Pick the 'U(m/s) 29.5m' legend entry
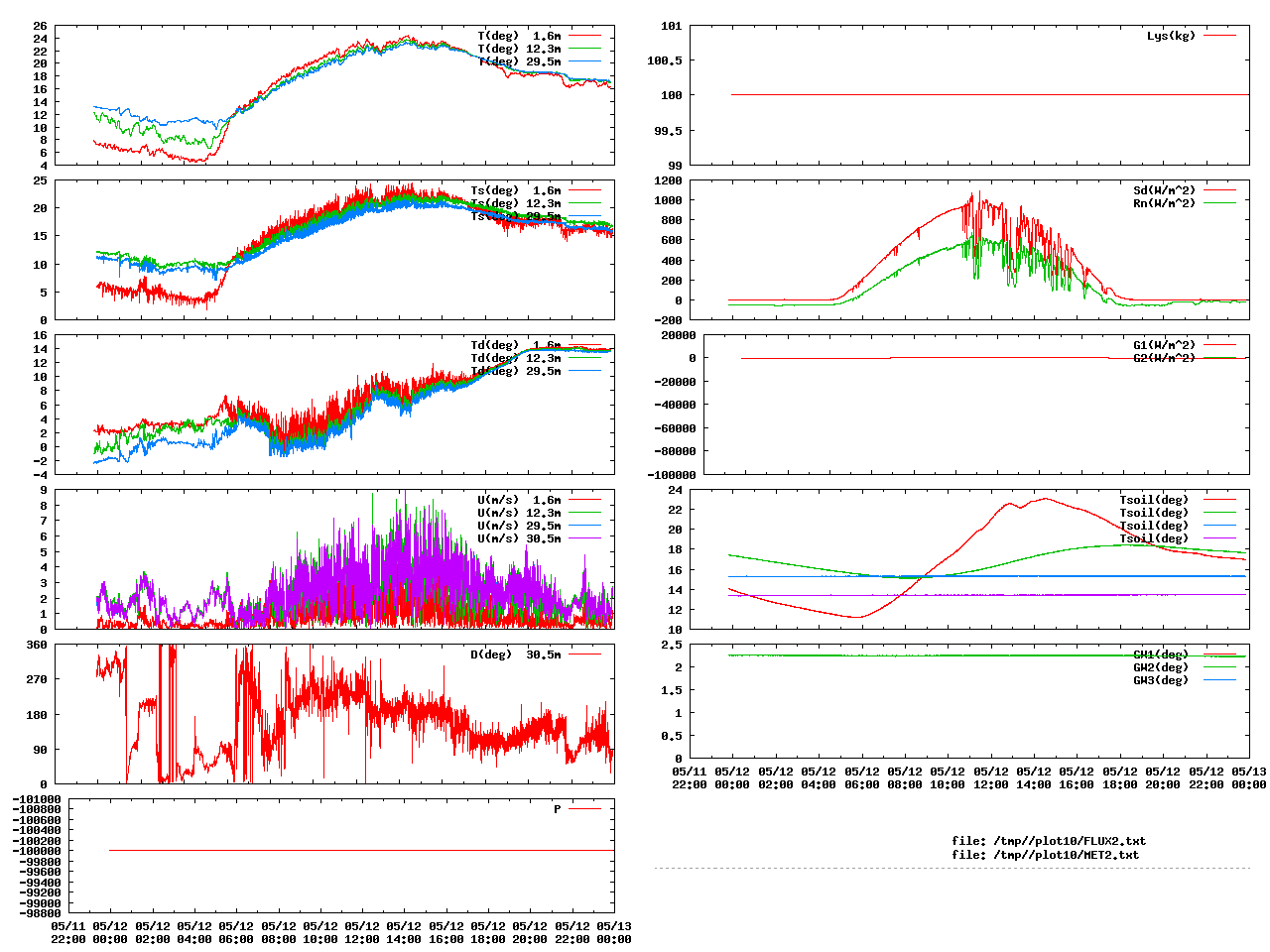The height and width of the screenshot is (952, 1270). click(519, 526)
